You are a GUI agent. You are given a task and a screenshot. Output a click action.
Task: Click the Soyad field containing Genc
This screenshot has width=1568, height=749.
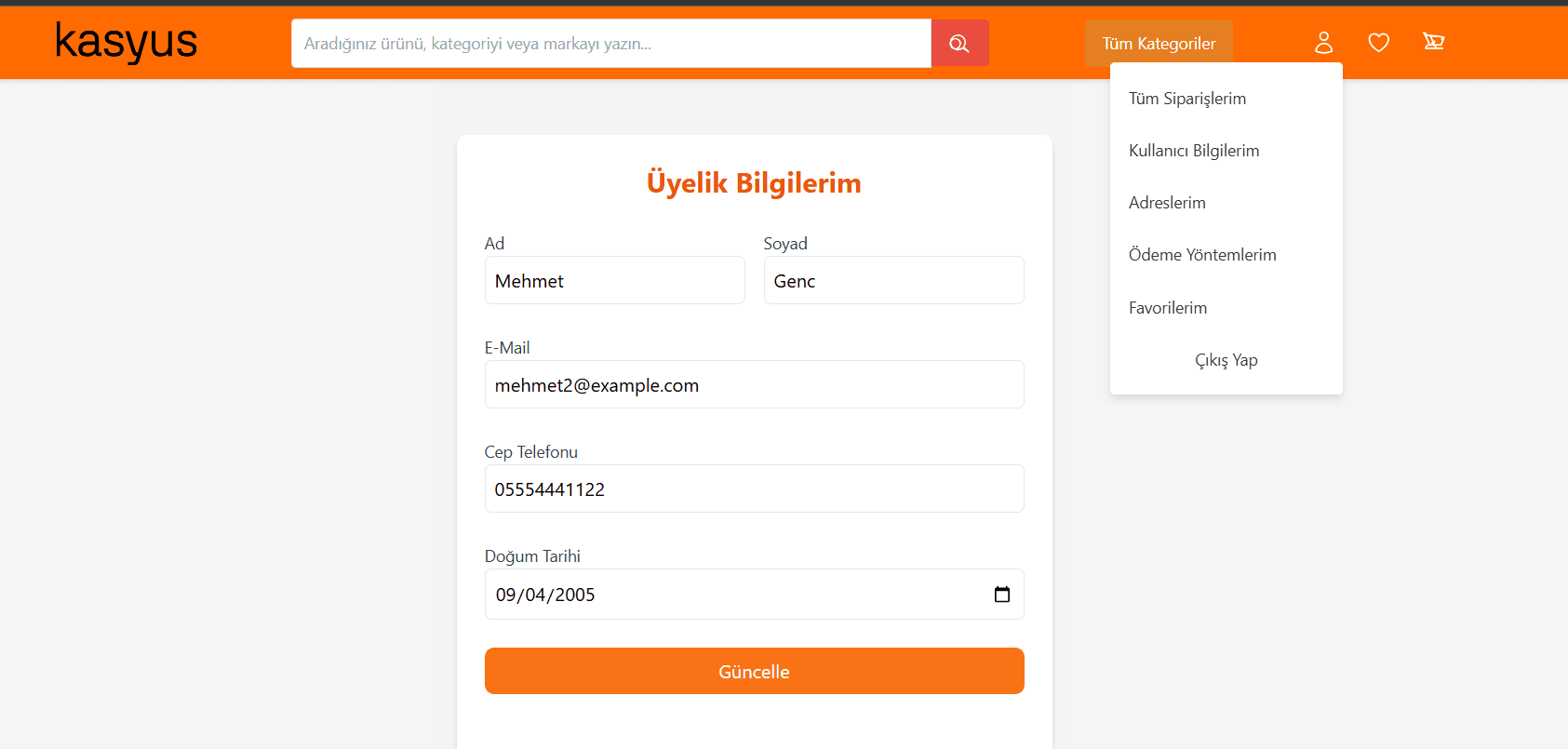(x=893, y=281)
